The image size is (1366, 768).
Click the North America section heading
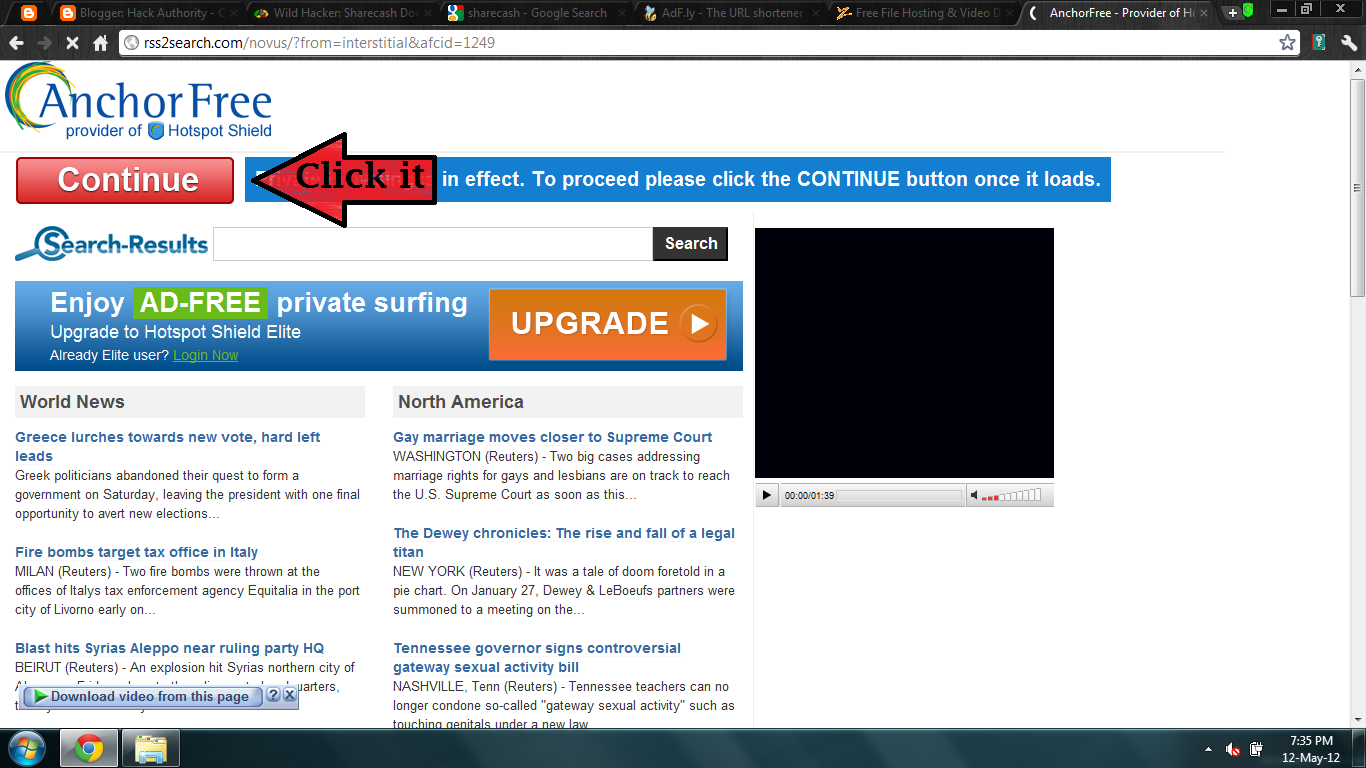point(461,402)
